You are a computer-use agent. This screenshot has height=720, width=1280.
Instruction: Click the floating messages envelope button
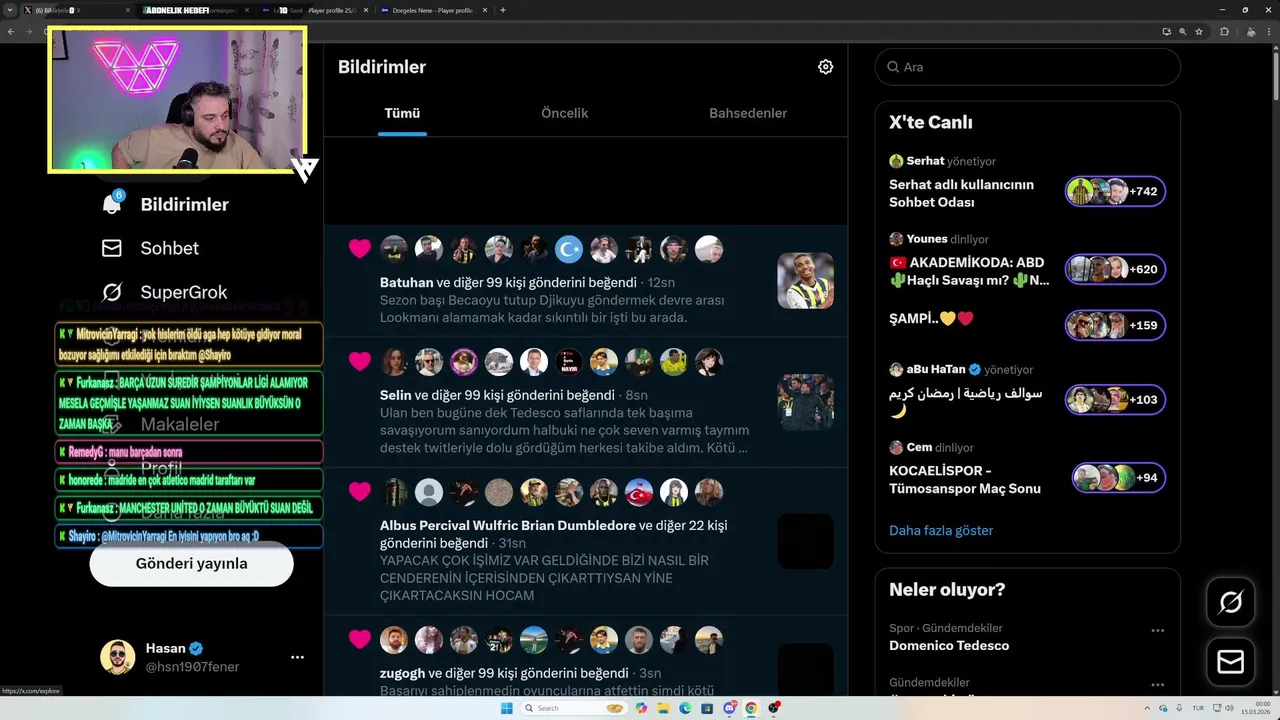click(x=1231, y=662)
